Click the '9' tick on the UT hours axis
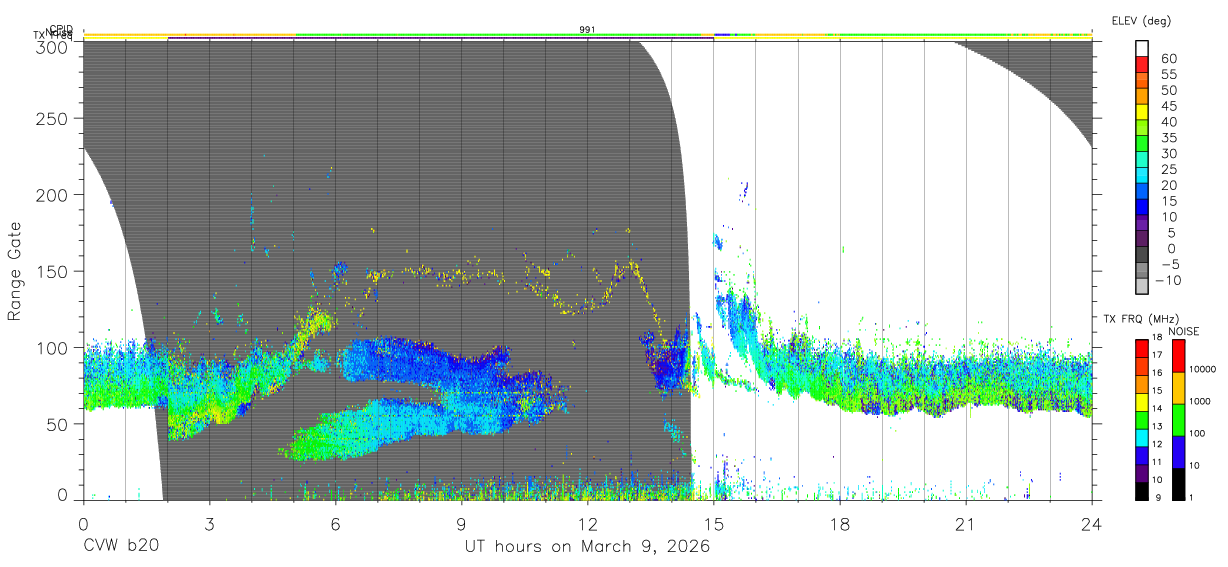Image resolution: width=1228 pixels, height=567 pixels. [x=462, y=524]
